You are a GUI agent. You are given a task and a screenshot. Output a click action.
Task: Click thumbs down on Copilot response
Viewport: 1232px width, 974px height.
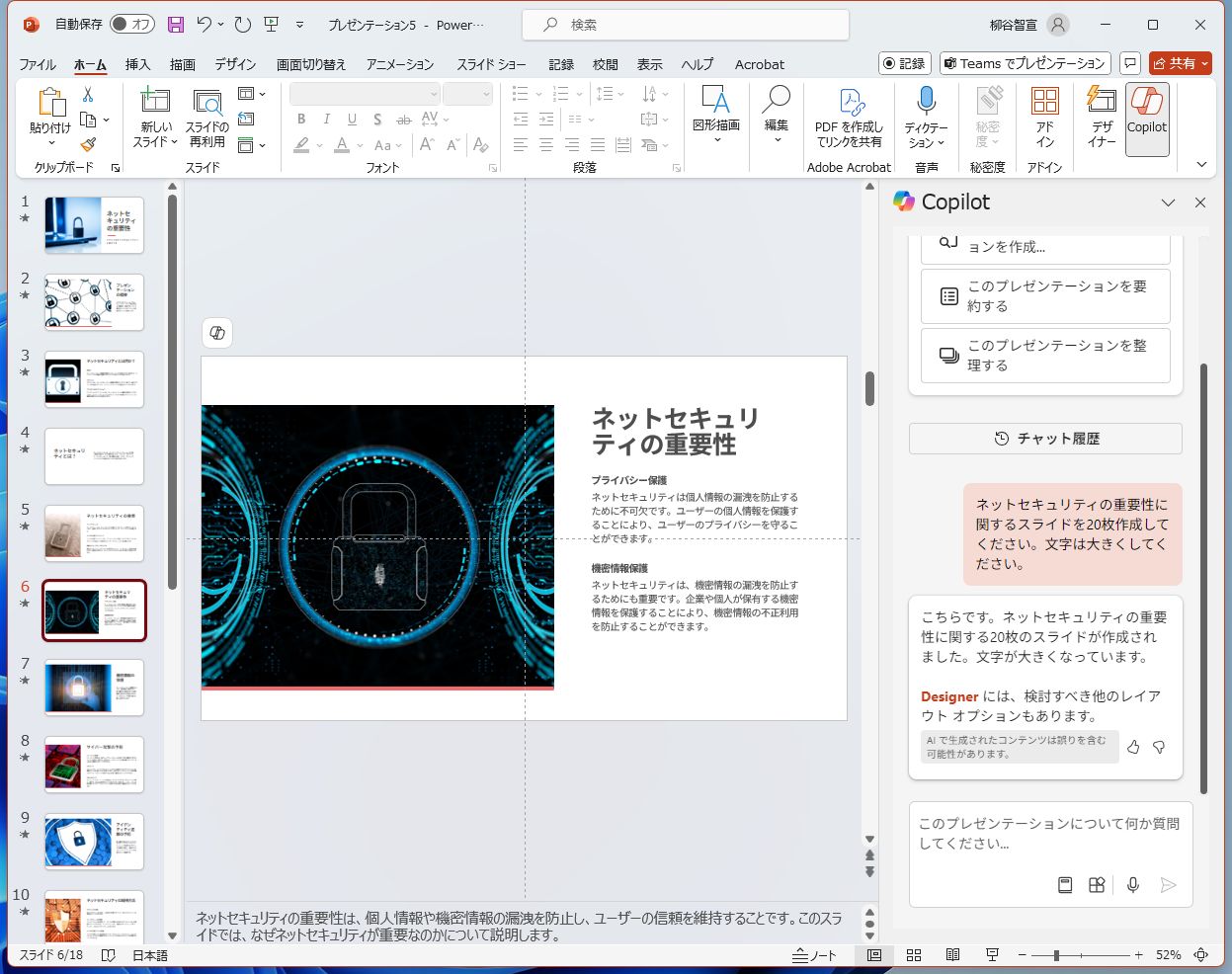[x=1159, y=747]
